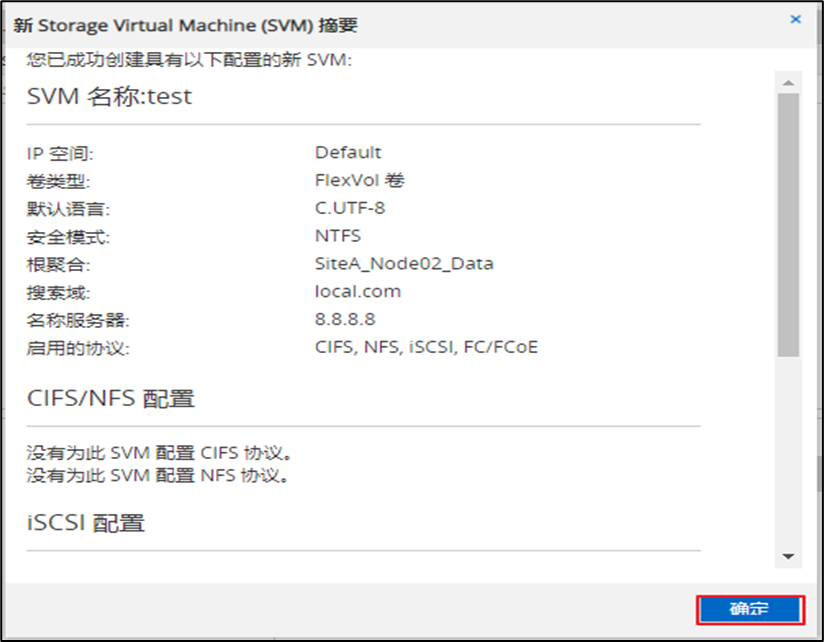Click the empty scrollbar track below the thumb

coord(789,450)
